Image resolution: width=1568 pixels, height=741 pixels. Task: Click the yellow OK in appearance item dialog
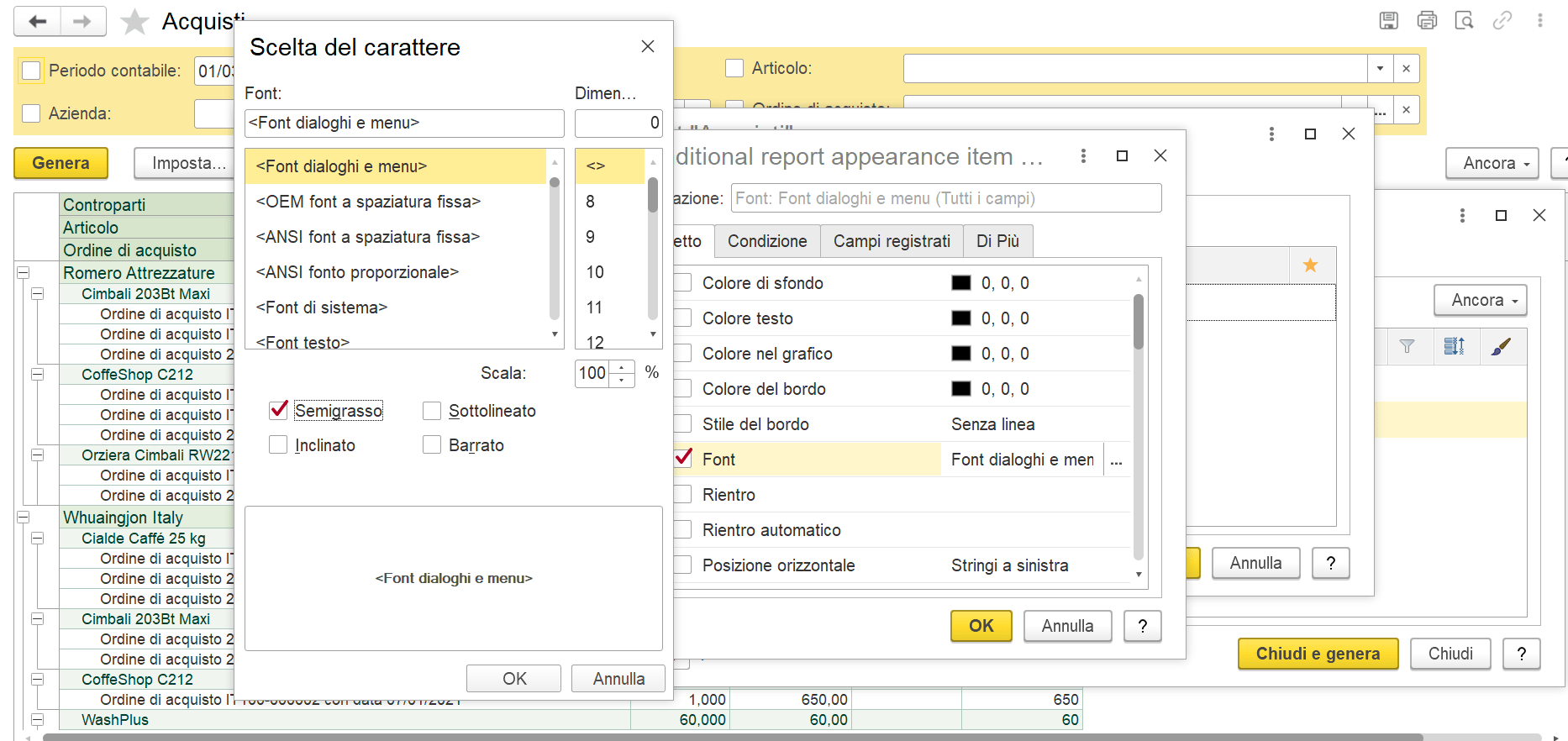click(981, 626)
